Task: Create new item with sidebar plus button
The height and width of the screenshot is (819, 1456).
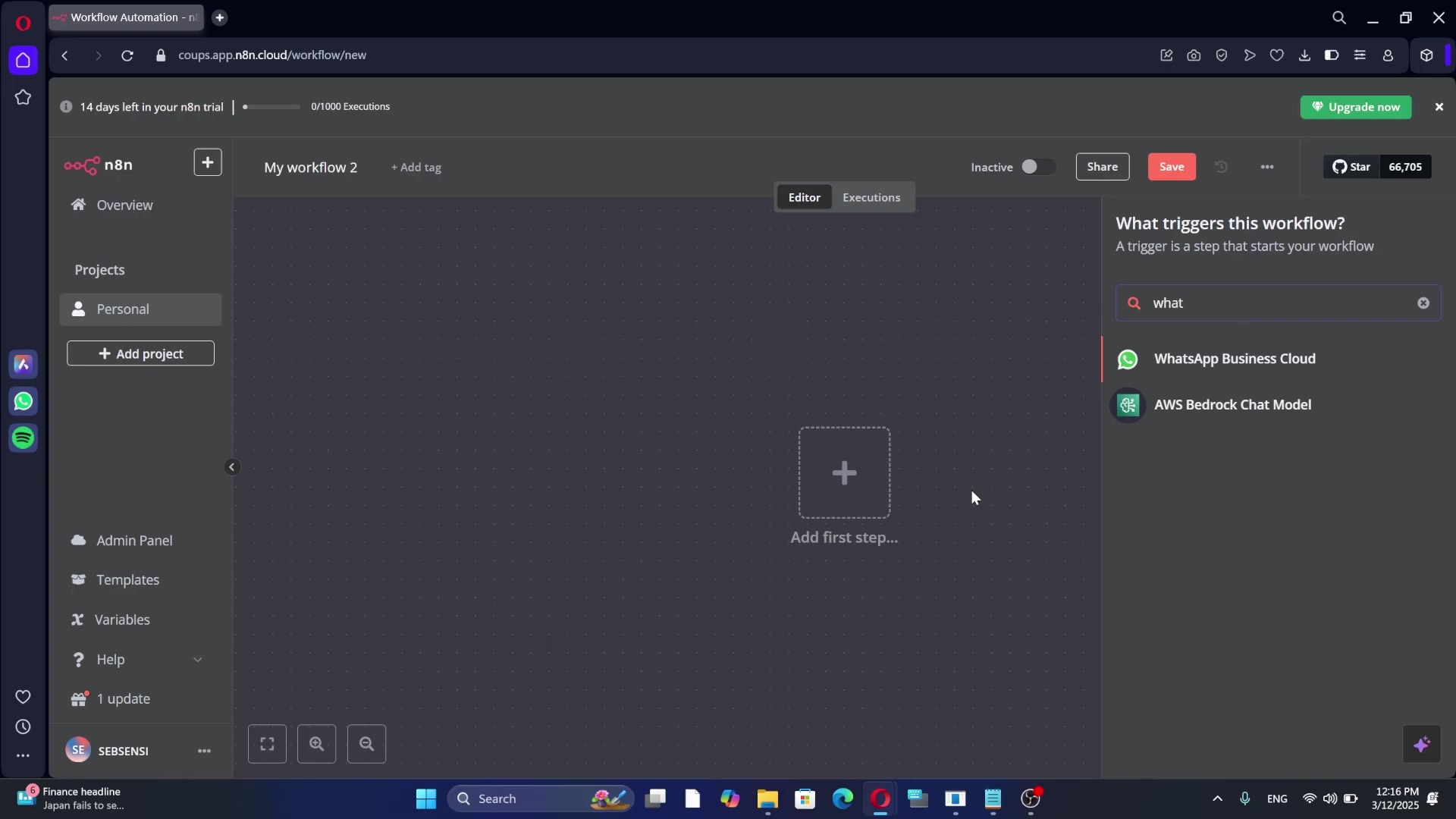Action: point(207,162)
